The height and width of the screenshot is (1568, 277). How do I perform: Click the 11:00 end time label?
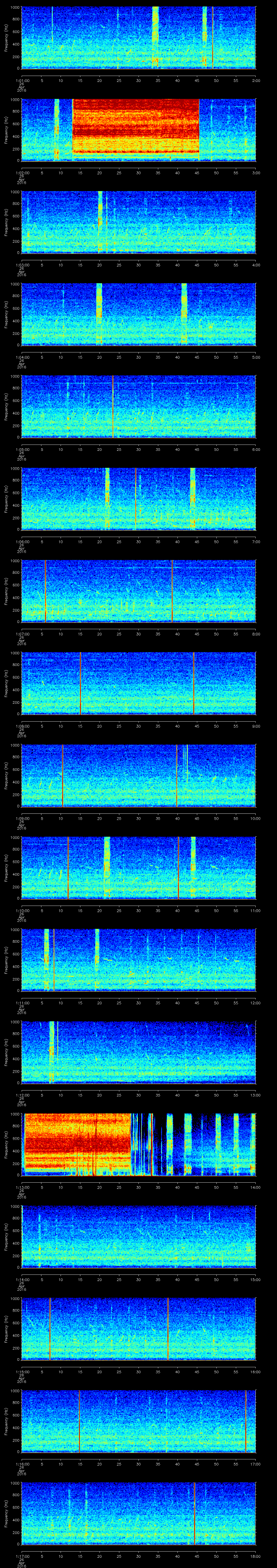tap(255, 910)
